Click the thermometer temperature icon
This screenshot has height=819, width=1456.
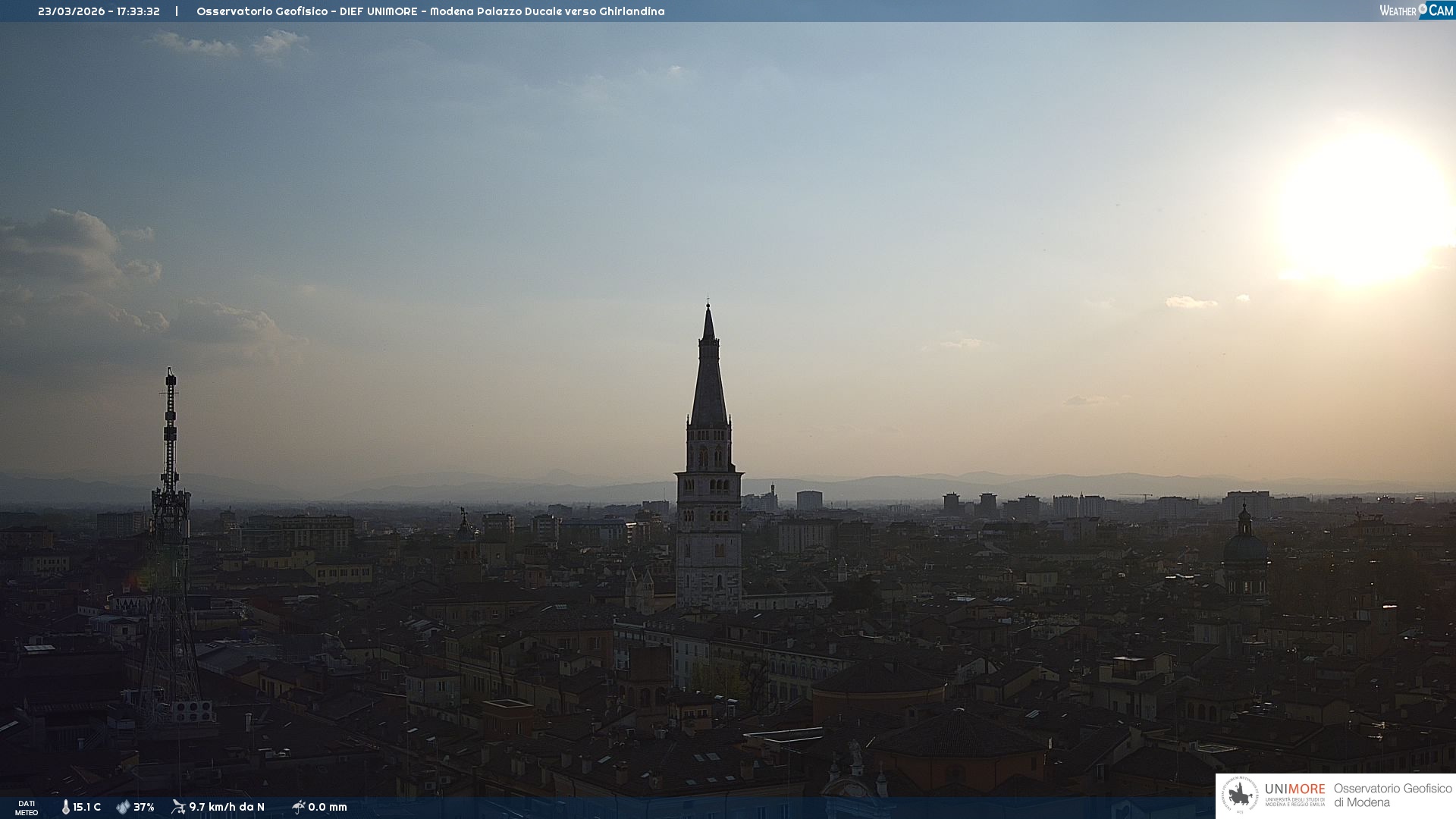click(66, 807)
